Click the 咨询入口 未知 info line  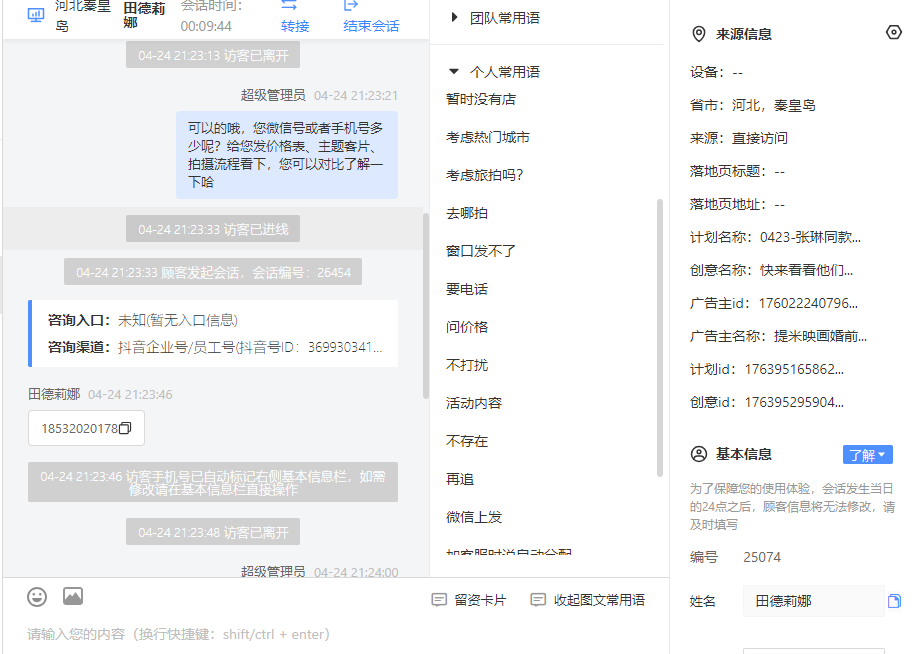143,320
